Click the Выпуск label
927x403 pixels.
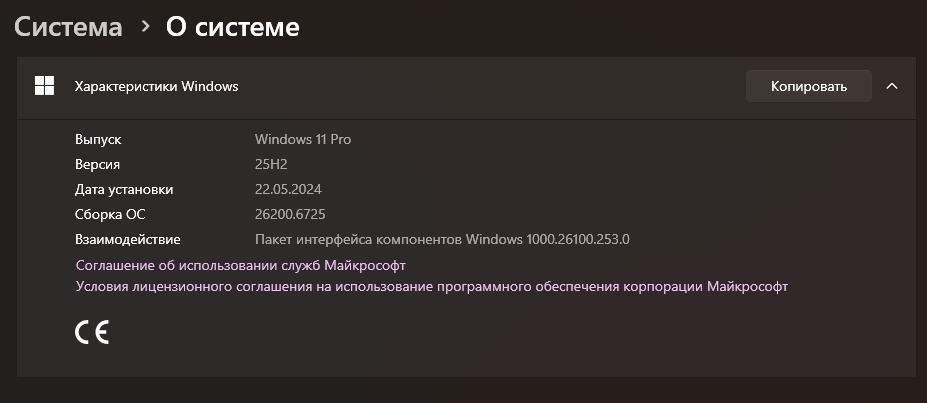(x=98, y=139)
